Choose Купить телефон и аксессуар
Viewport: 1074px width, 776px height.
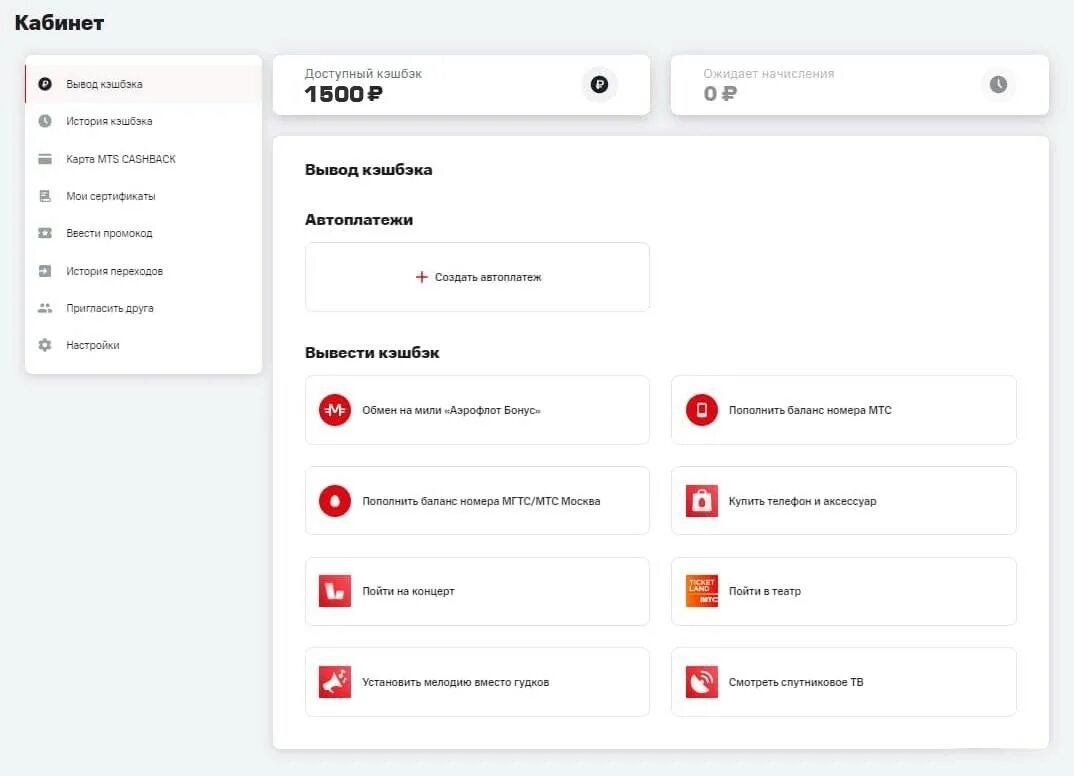(x=844, y=501)
